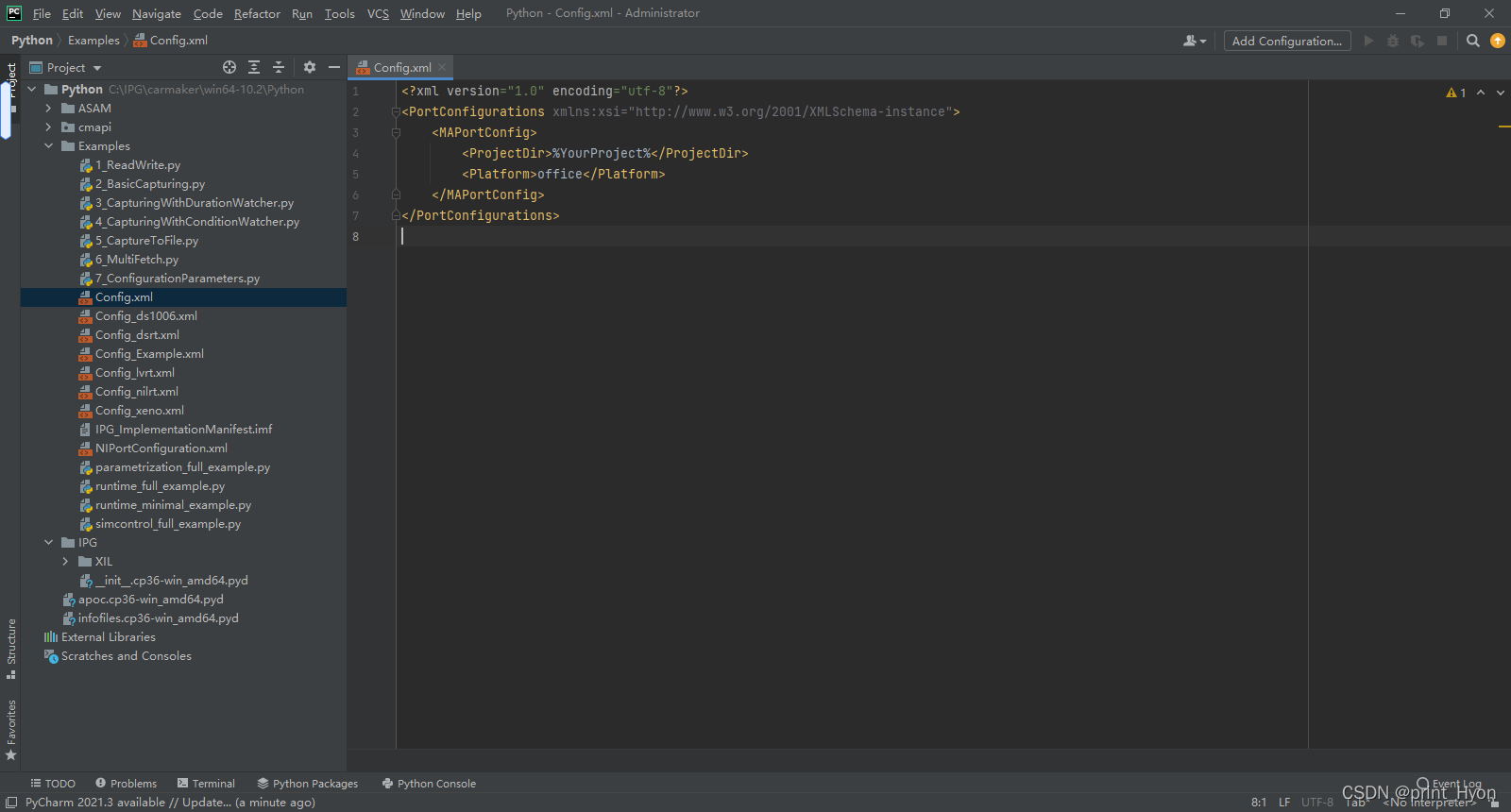Open the Help menu

point(468,13)
